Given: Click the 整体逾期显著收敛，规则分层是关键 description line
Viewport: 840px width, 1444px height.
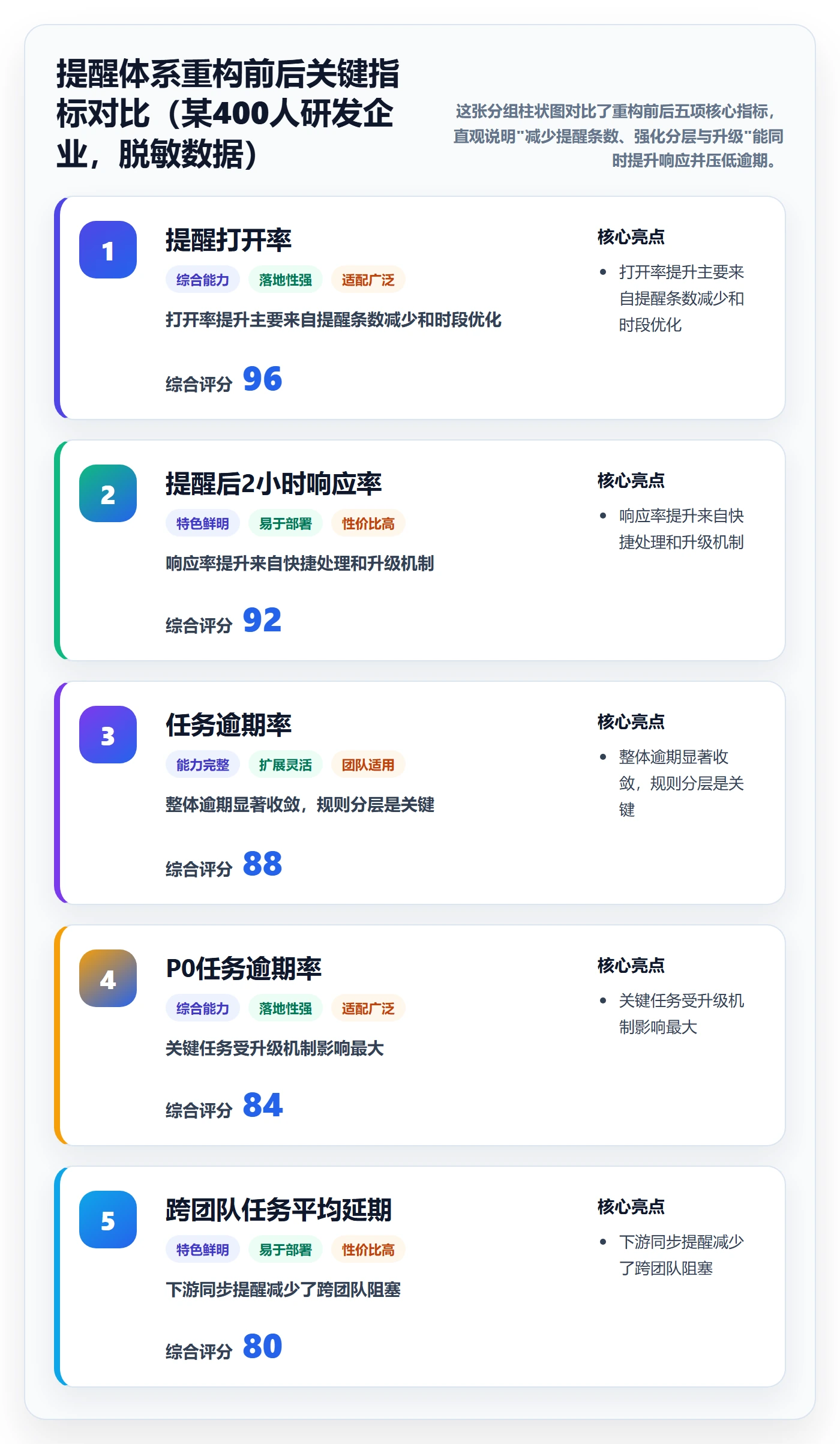Looking at the screenshot, I should (x=300, y=805).
